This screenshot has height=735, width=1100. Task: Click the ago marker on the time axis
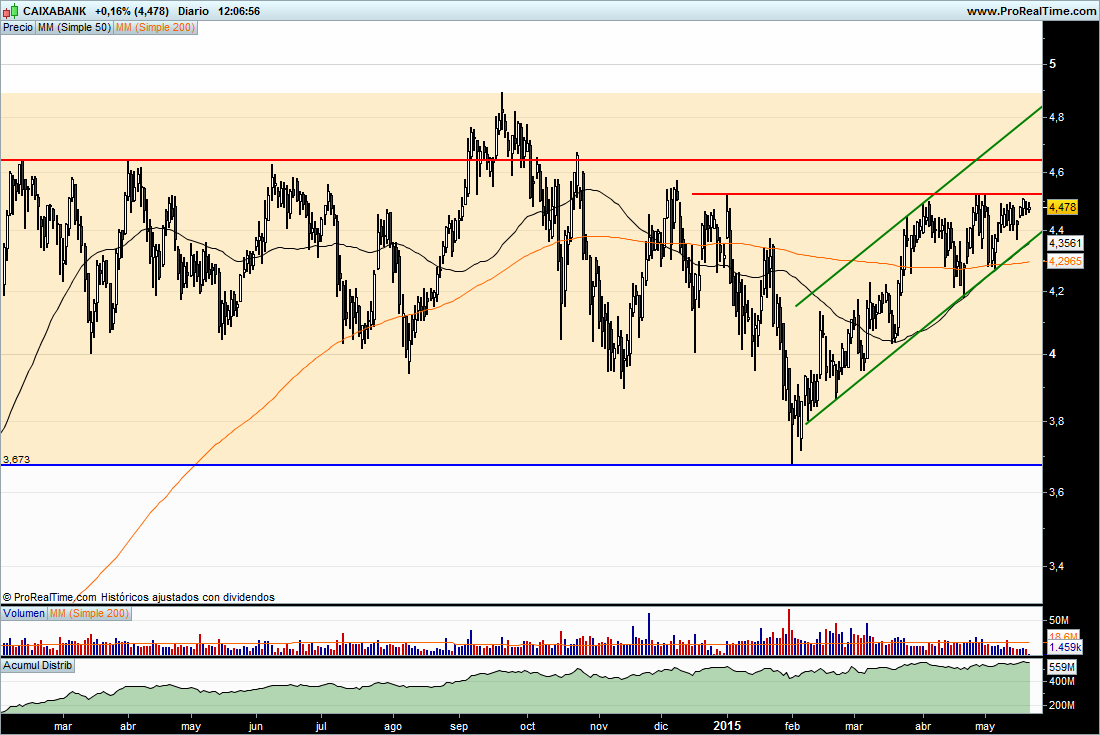click(x=393, y=727)
